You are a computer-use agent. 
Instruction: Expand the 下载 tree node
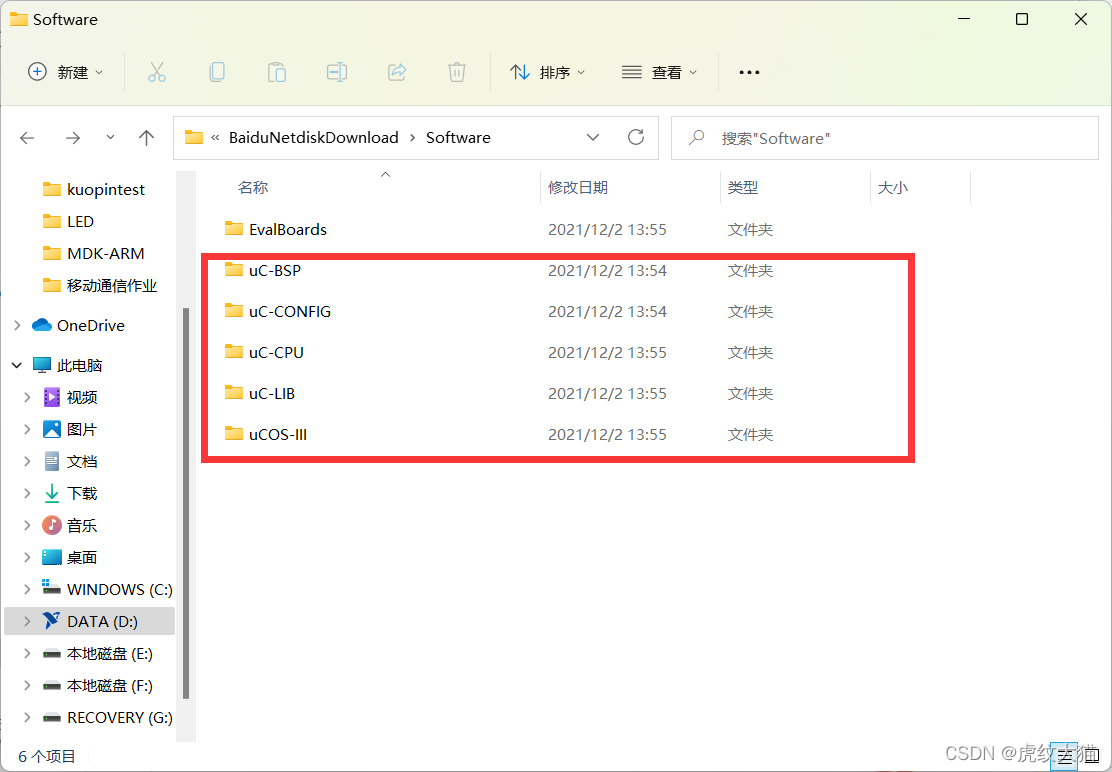pyautogui.click(x=27, y=493)
